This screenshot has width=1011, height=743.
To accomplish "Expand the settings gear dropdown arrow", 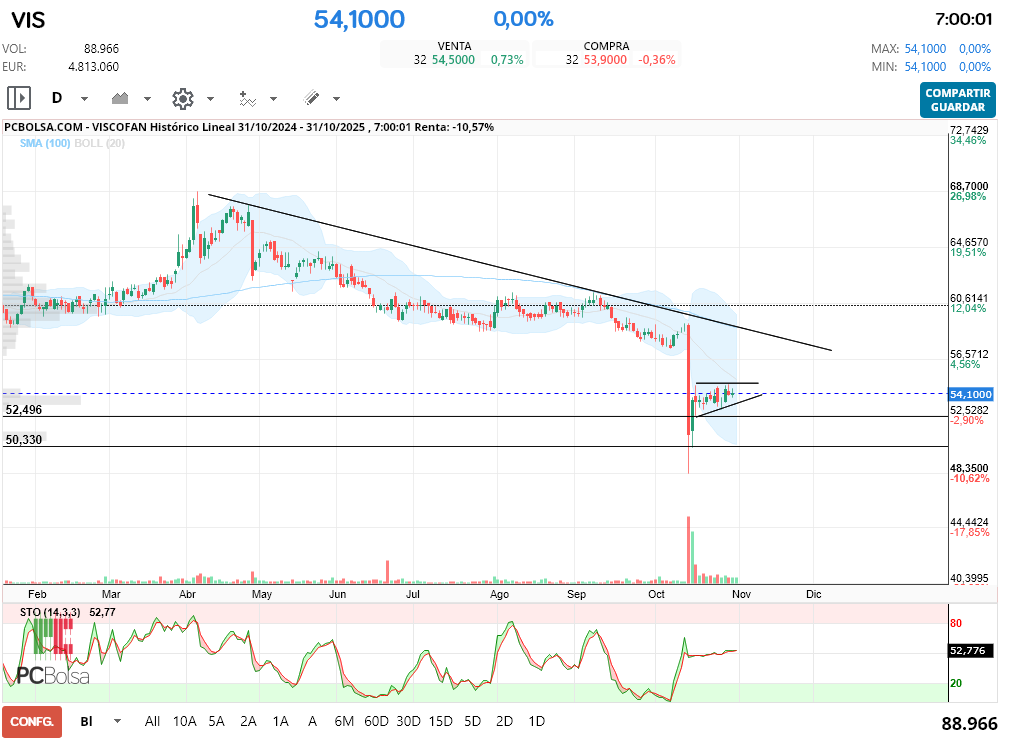I will (210, 99).
